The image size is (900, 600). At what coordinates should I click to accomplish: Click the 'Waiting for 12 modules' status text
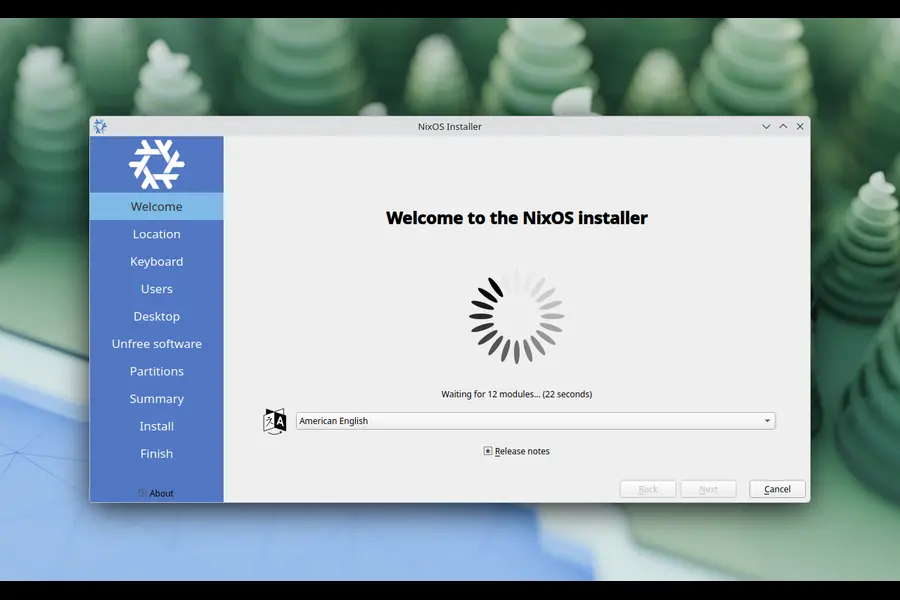pyautogui.click(x=516, y=394)
